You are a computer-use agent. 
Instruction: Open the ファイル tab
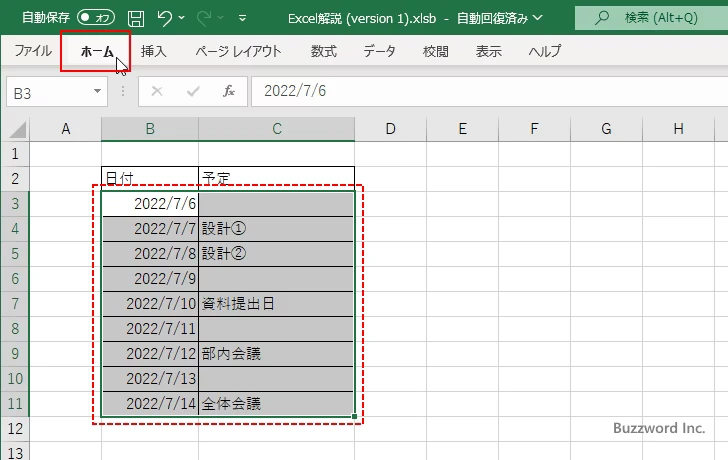click(x=33, y=51)
